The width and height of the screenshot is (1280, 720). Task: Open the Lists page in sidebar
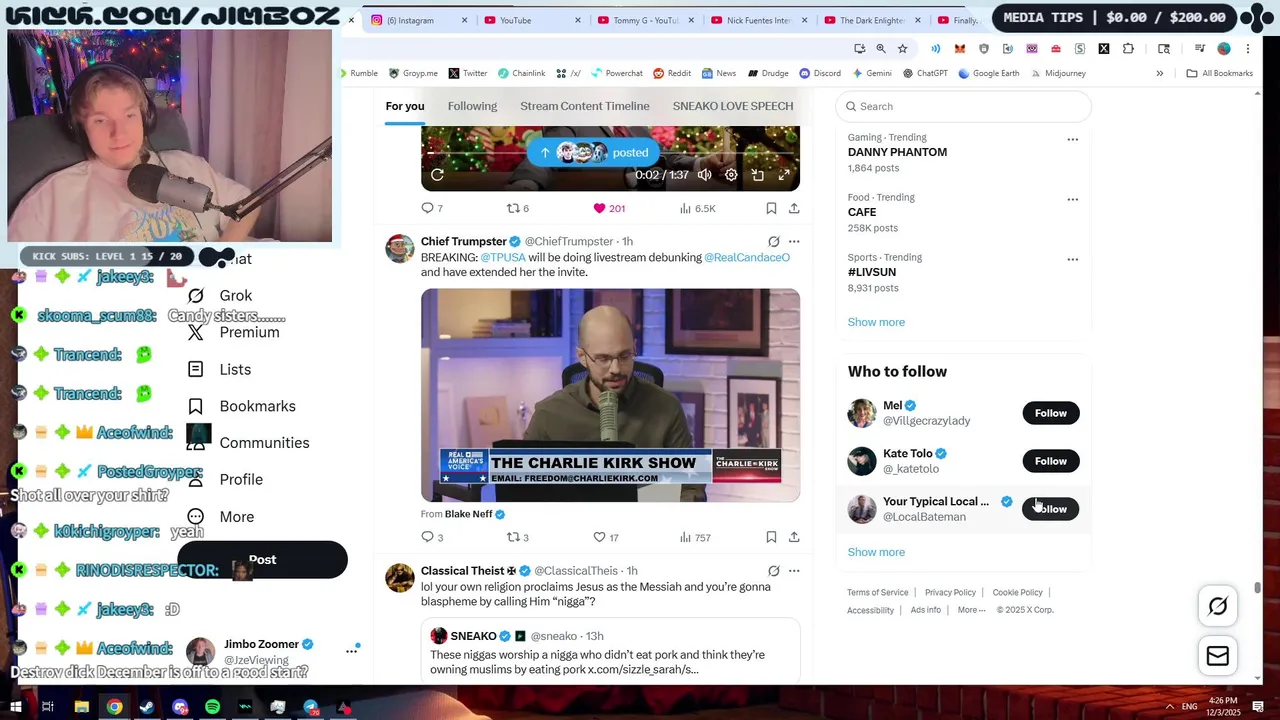[x=220, y=369]
